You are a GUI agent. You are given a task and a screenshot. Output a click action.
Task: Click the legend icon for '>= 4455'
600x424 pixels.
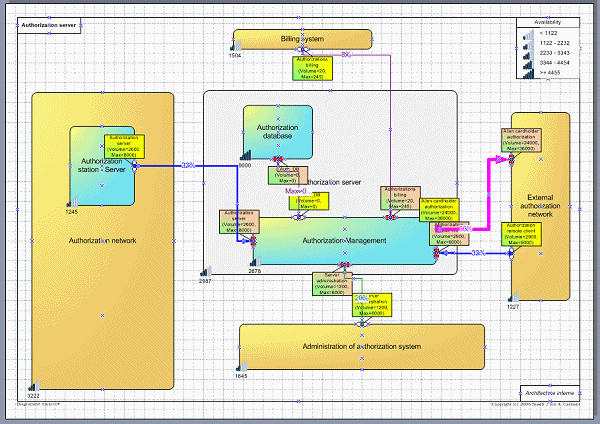click(528, 73)
